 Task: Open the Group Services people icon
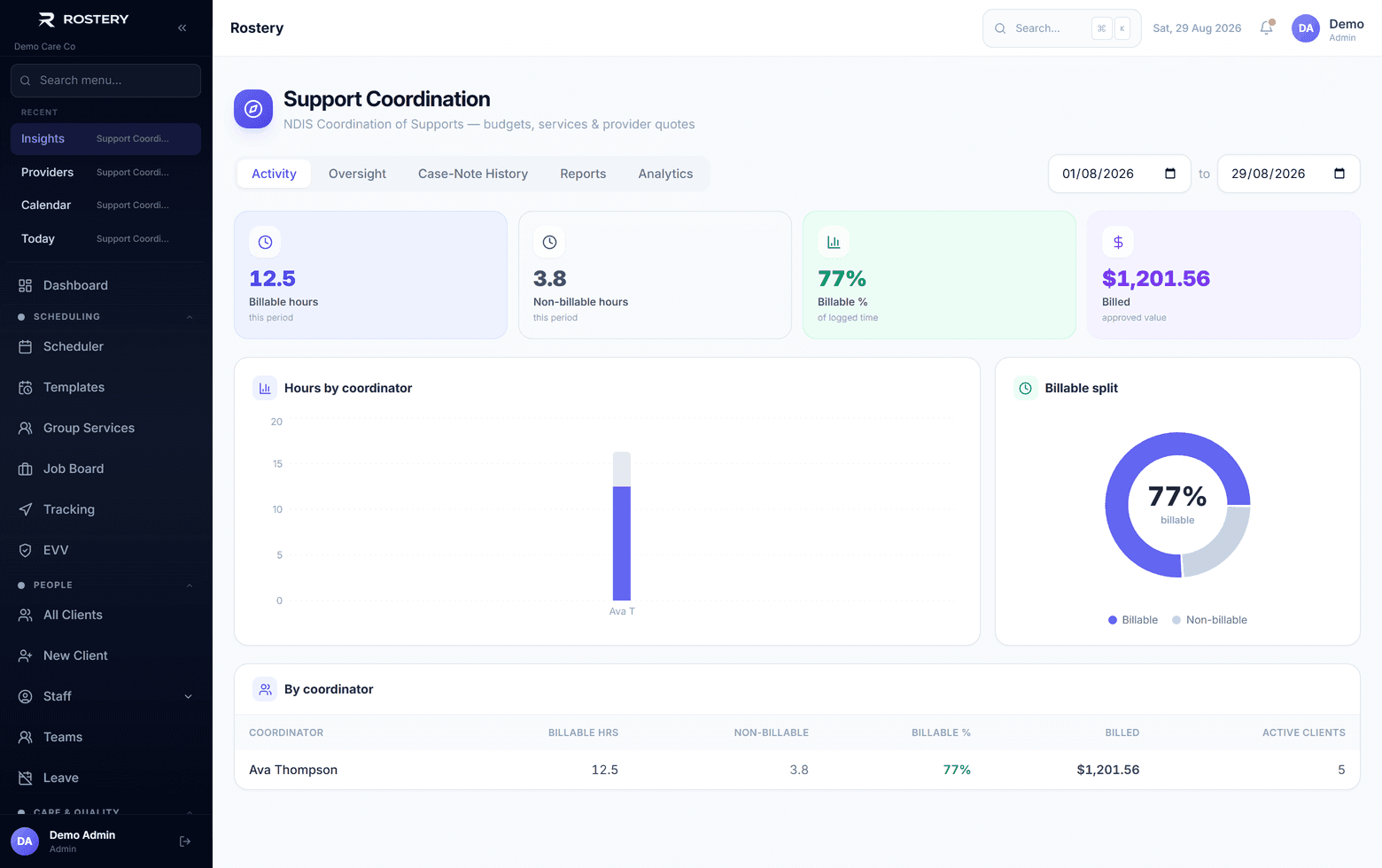pyautogui.click(x=26, y=428)
